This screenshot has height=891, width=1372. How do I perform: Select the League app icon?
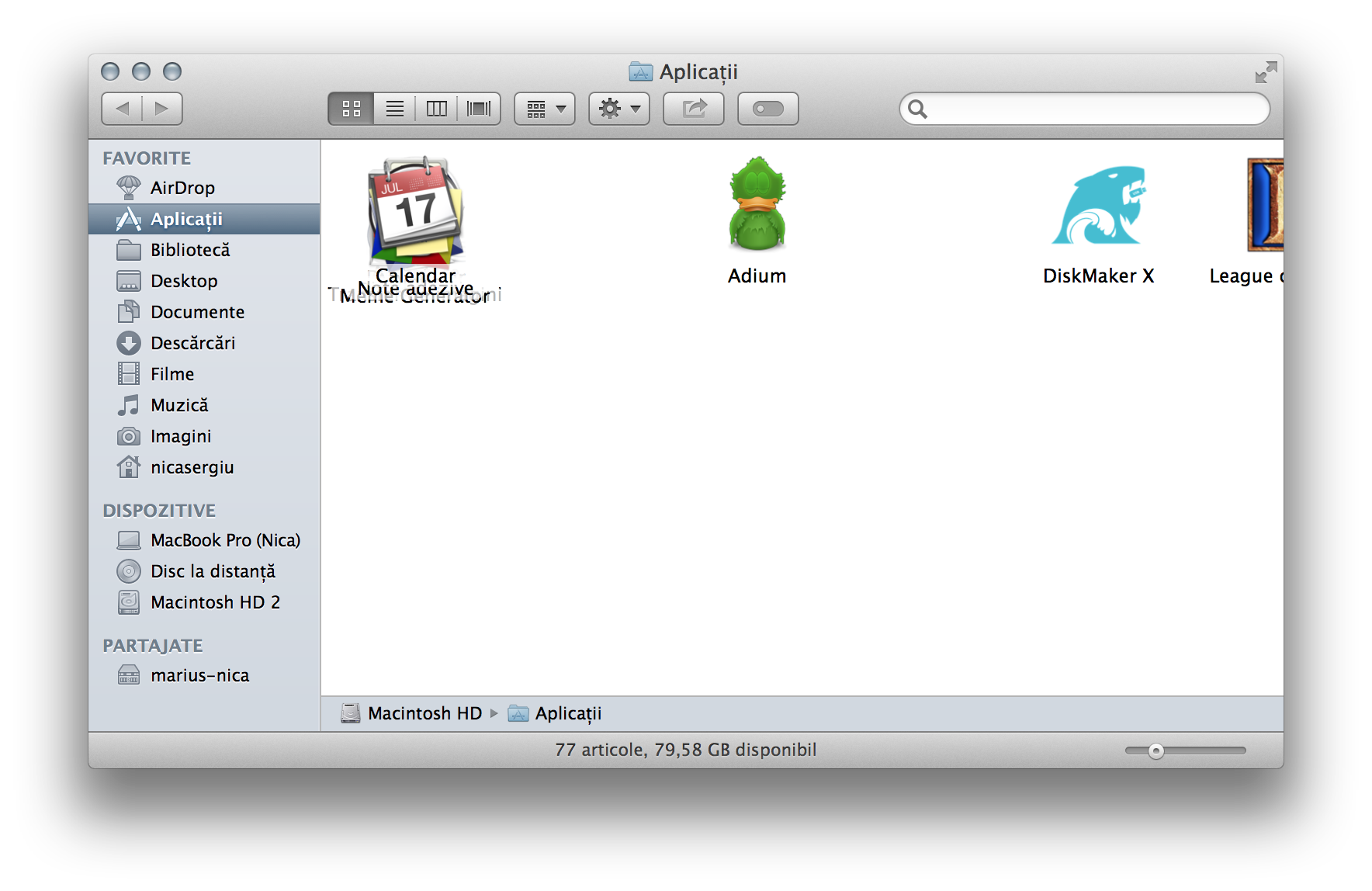[1265, 205]
